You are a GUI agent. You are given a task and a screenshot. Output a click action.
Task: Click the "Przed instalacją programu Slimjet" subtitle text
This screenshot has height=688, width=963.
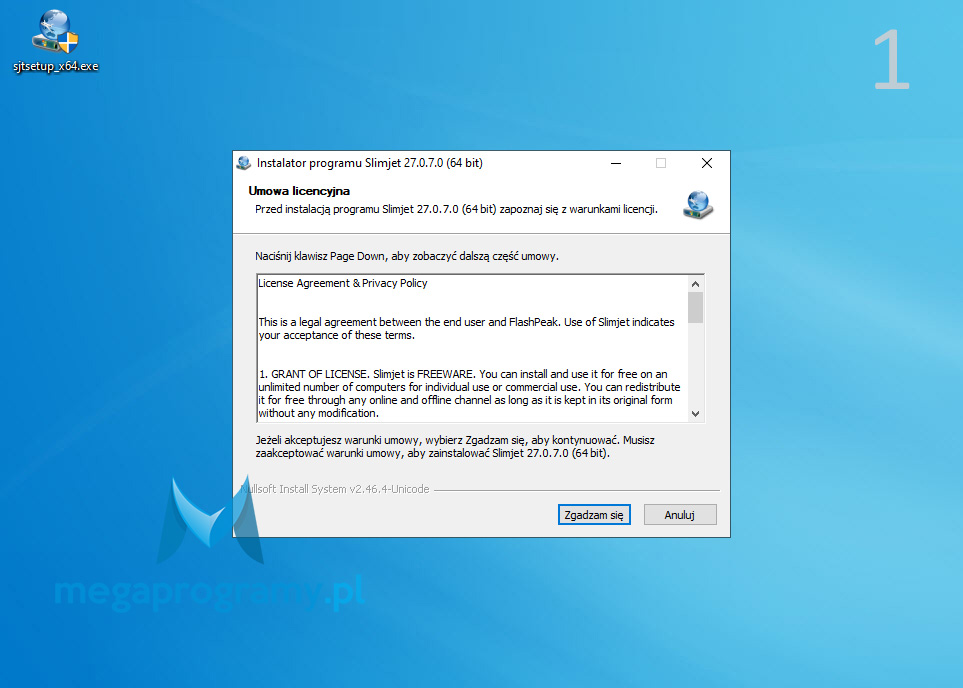pyautogui.click(x=456, y=209)
